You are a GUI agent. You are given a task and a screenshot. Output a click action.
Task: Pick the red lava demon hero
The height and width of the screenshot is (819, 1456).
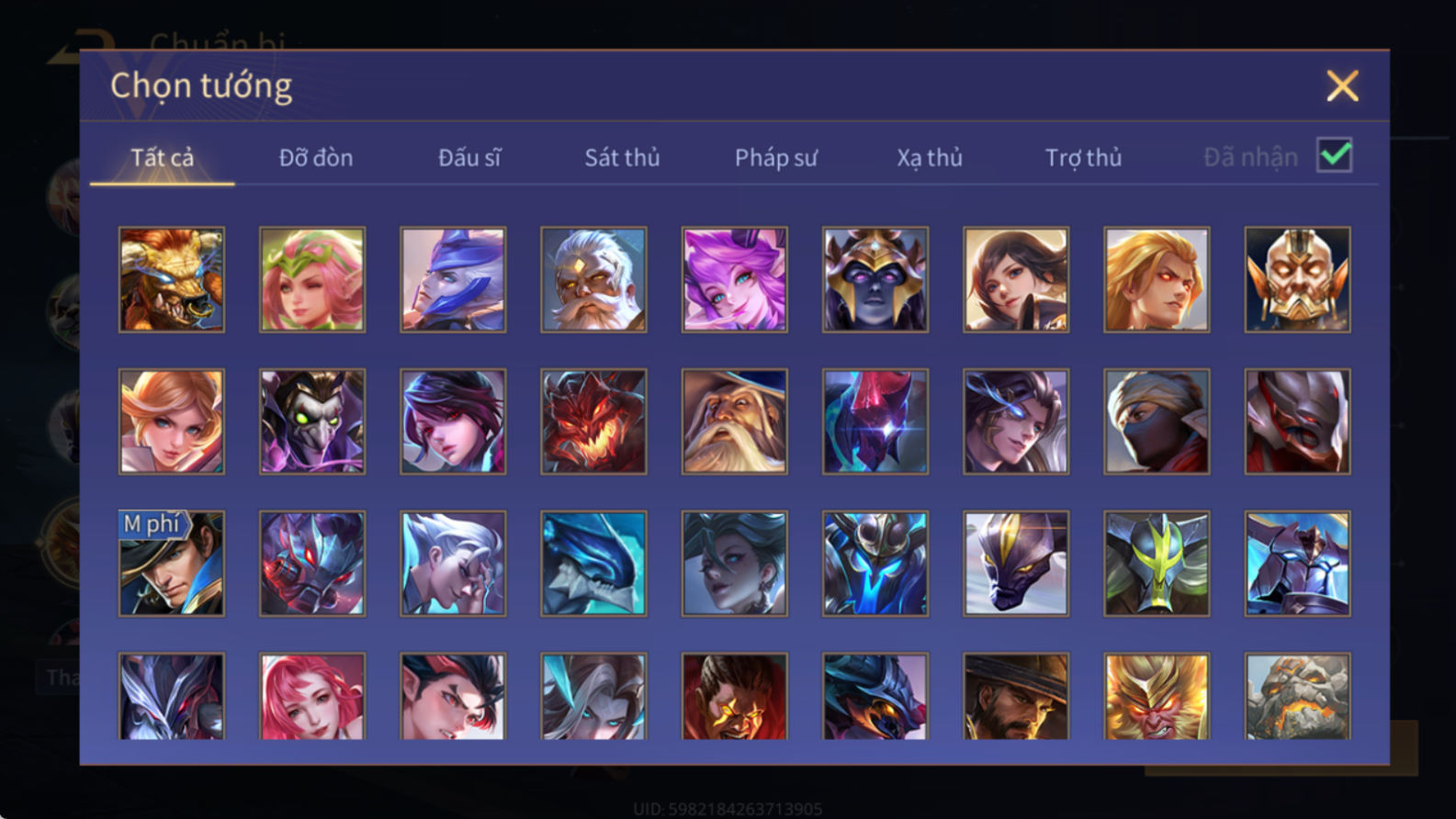[593, 421]
